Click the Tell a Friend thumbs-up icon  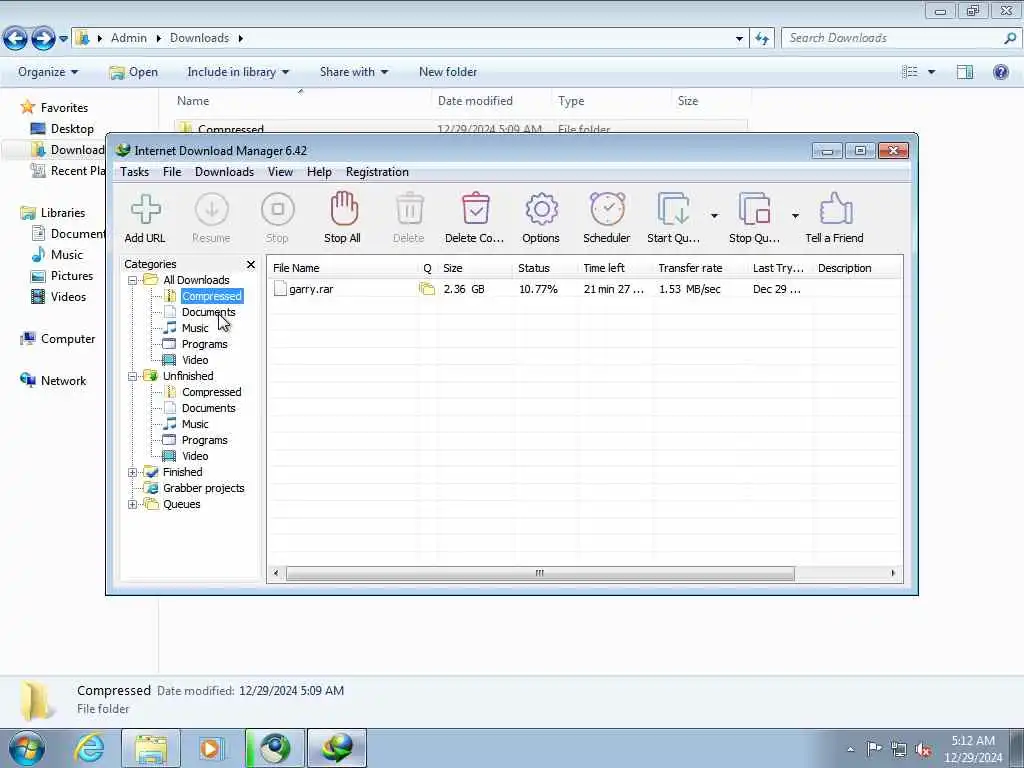[x=835, y=218]
